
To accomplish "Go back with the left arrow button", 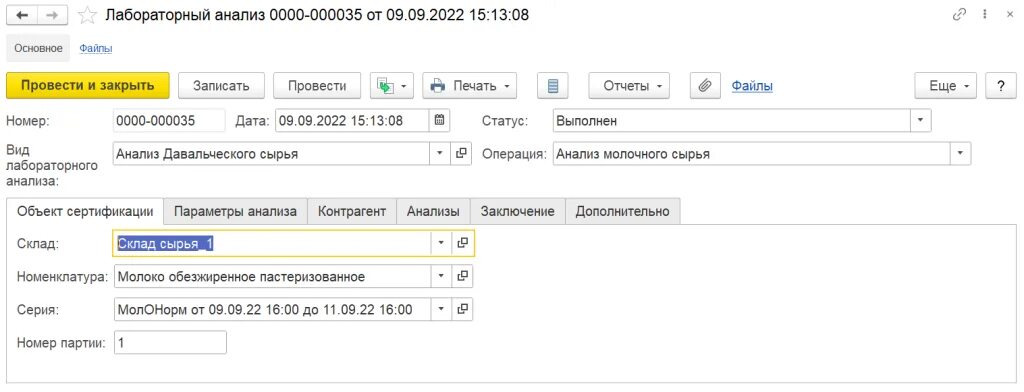I will 22,16.
